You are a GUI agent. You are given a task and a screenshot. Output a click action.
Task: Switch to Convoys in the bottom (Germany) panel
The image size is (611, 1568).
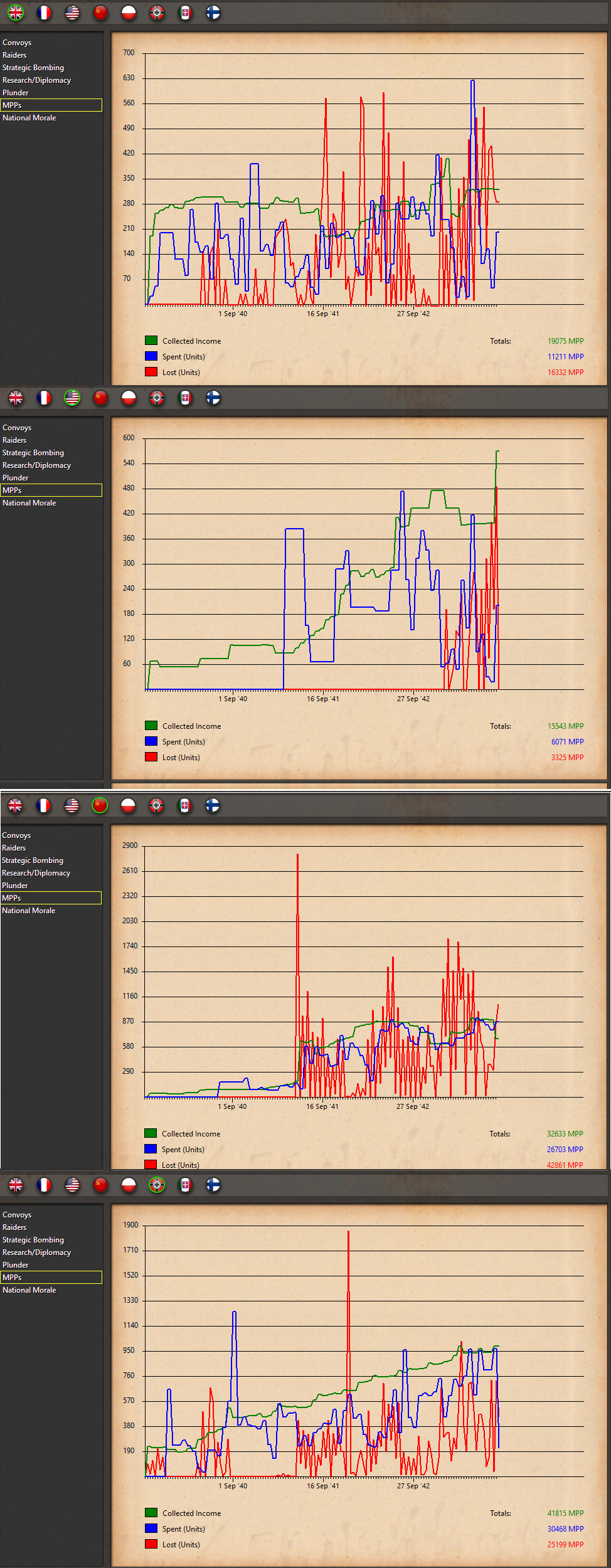[x=17, y=1215]
